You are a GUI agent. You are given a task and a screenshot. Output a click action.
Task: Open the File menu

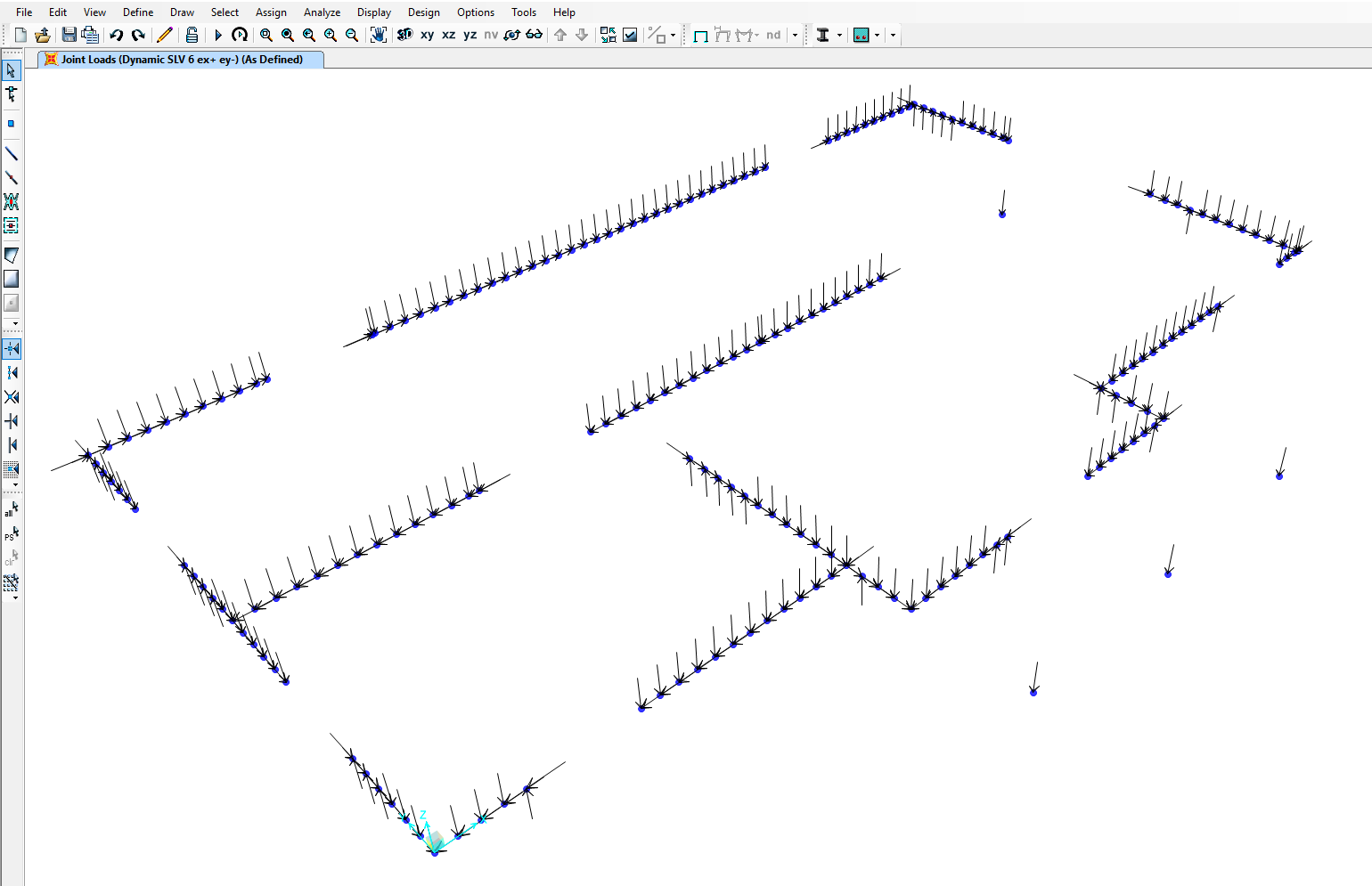[x=24, y=12]
